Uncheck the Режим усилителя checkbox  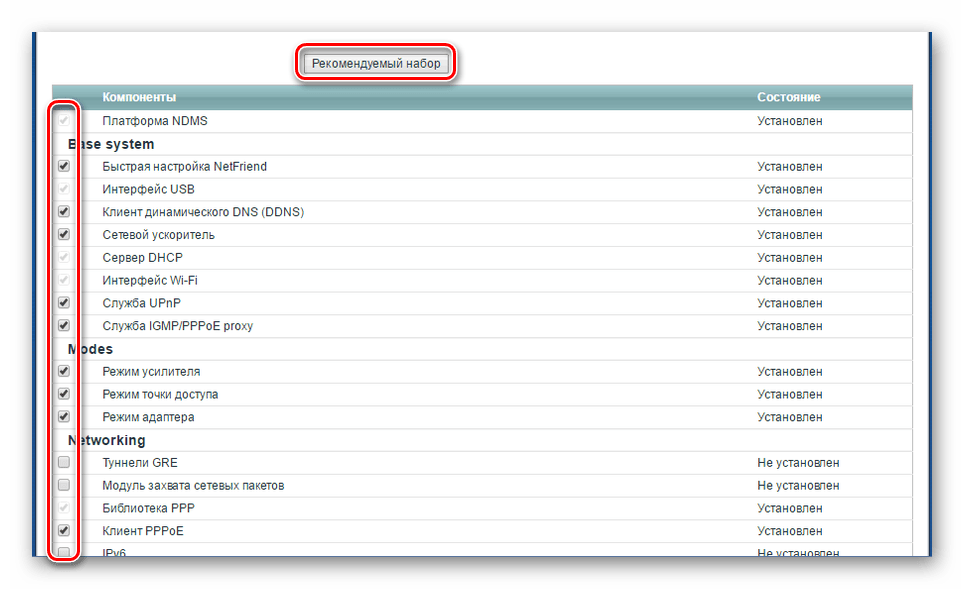click(64, 371)
